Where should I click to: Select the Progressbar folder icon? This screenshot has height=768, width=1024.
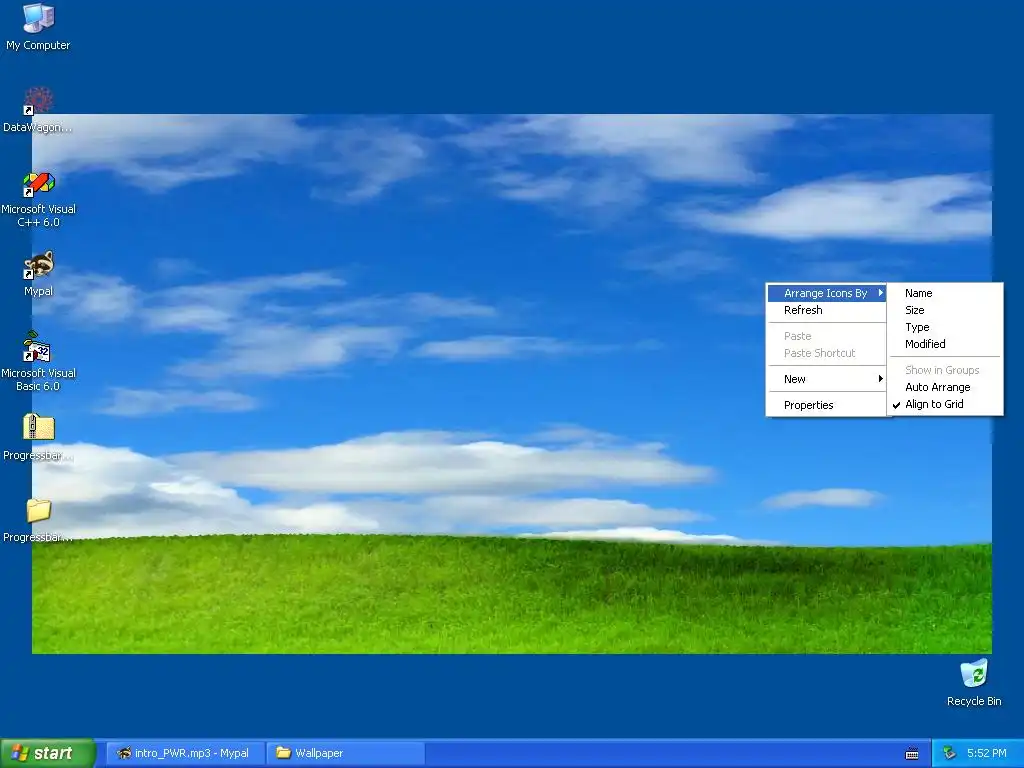tap(39, 510)
